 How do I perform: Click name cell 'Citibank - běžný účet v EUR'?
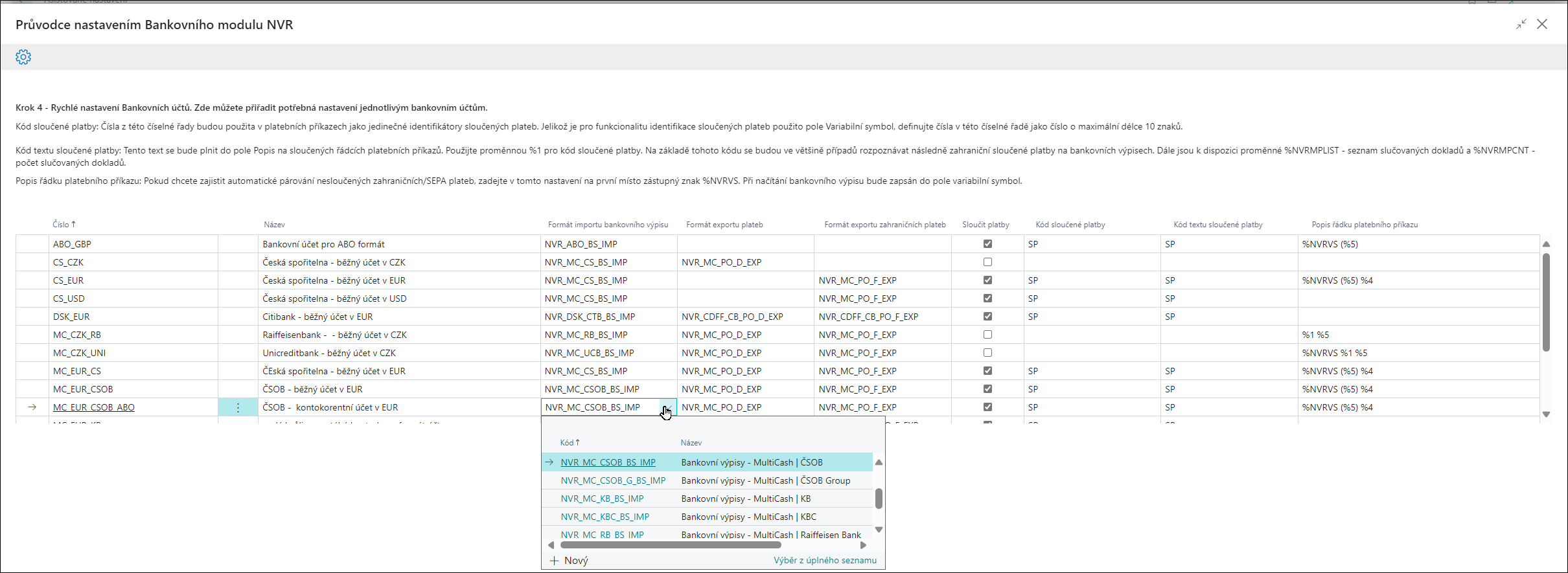tap(399, 317)
